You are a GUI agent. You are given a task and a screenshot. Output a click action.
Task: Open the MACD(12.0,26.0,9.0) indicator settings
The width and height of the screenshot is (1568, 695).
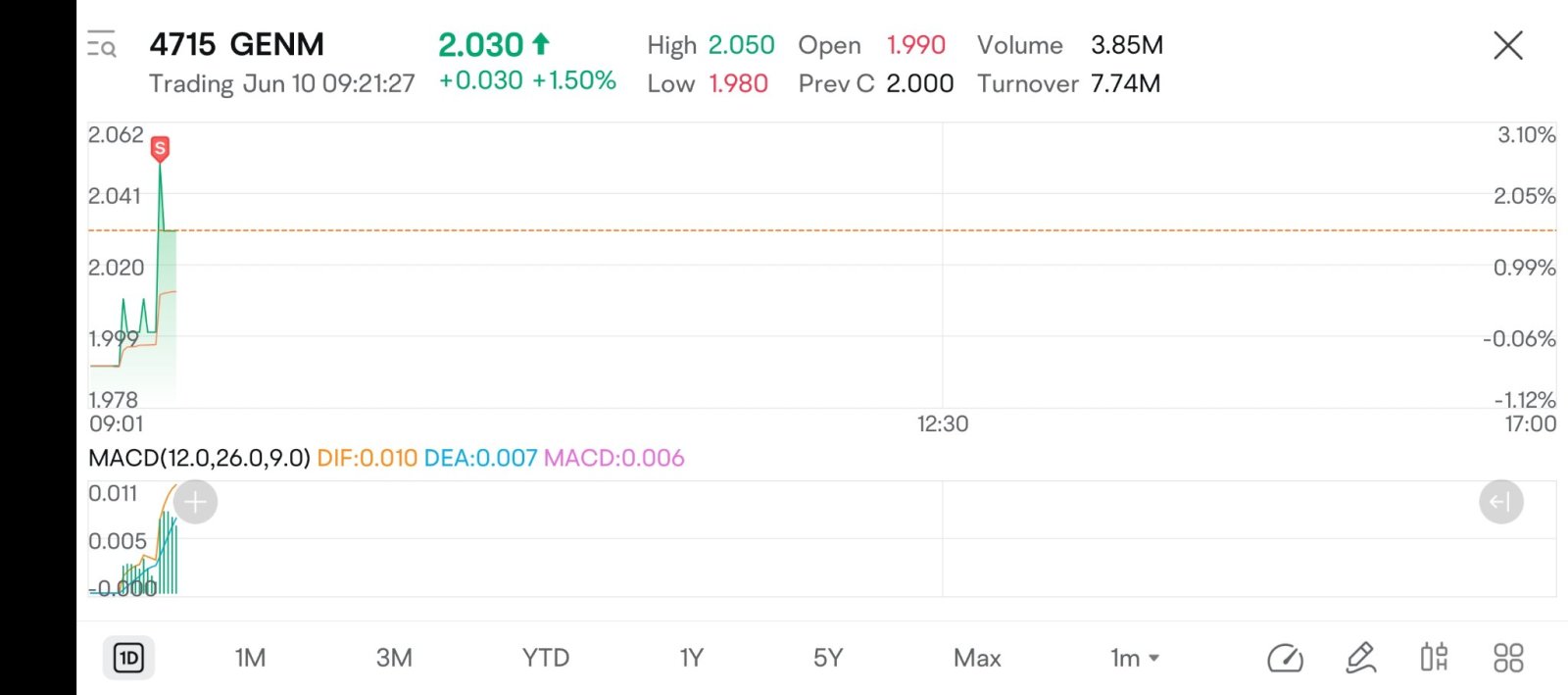click(x=199, y=458)
